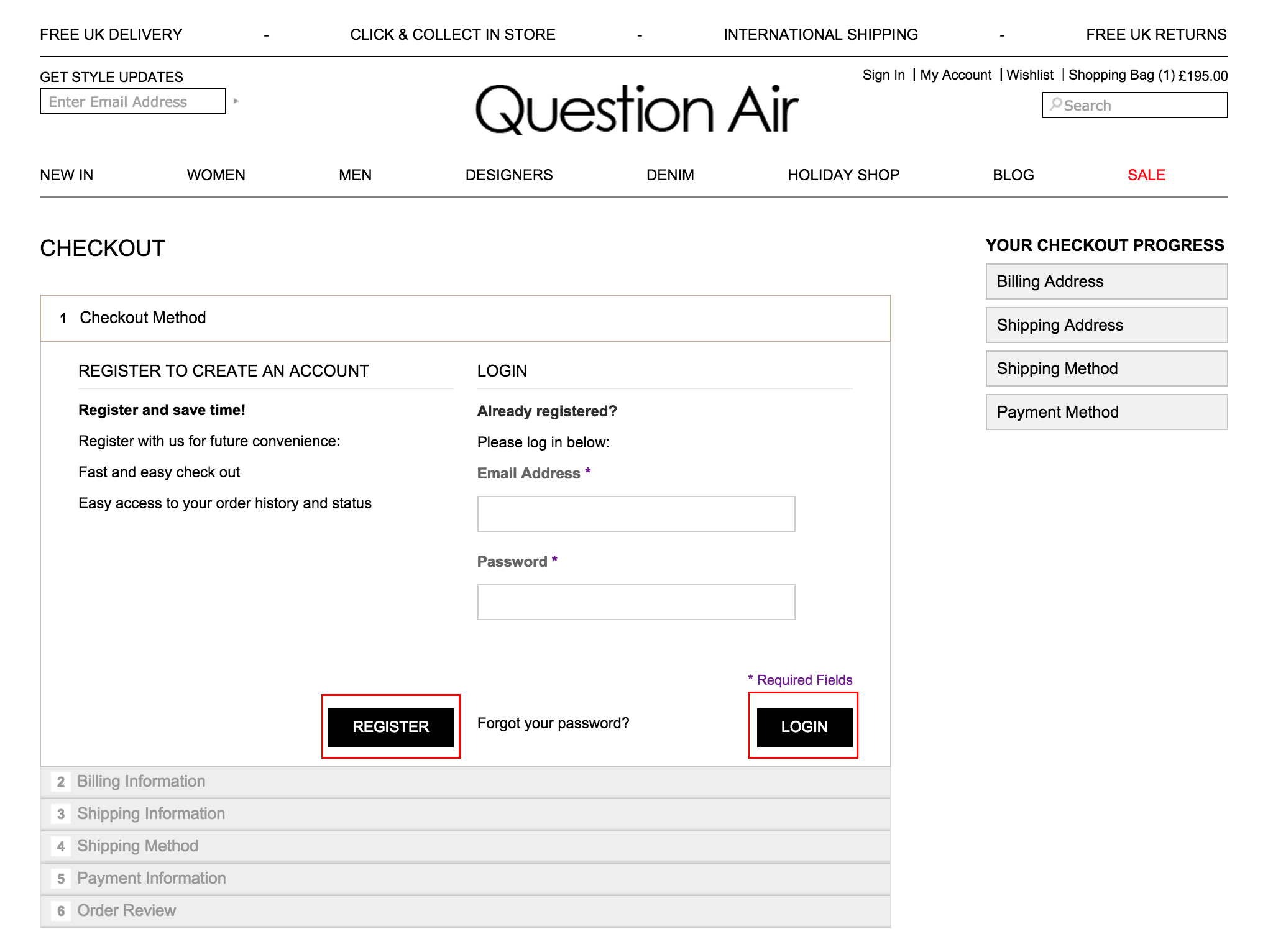Open the BLOG menu item

(1013, 175)
